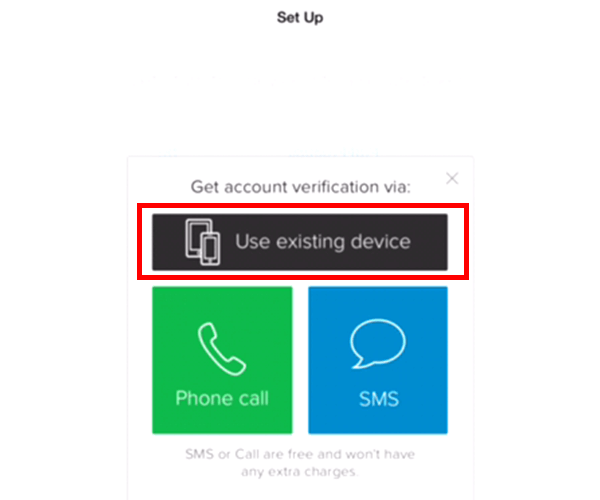Screen dimensions: 600x500
Task: Choose Use existing device option
Action: click(x=300, y=242)
